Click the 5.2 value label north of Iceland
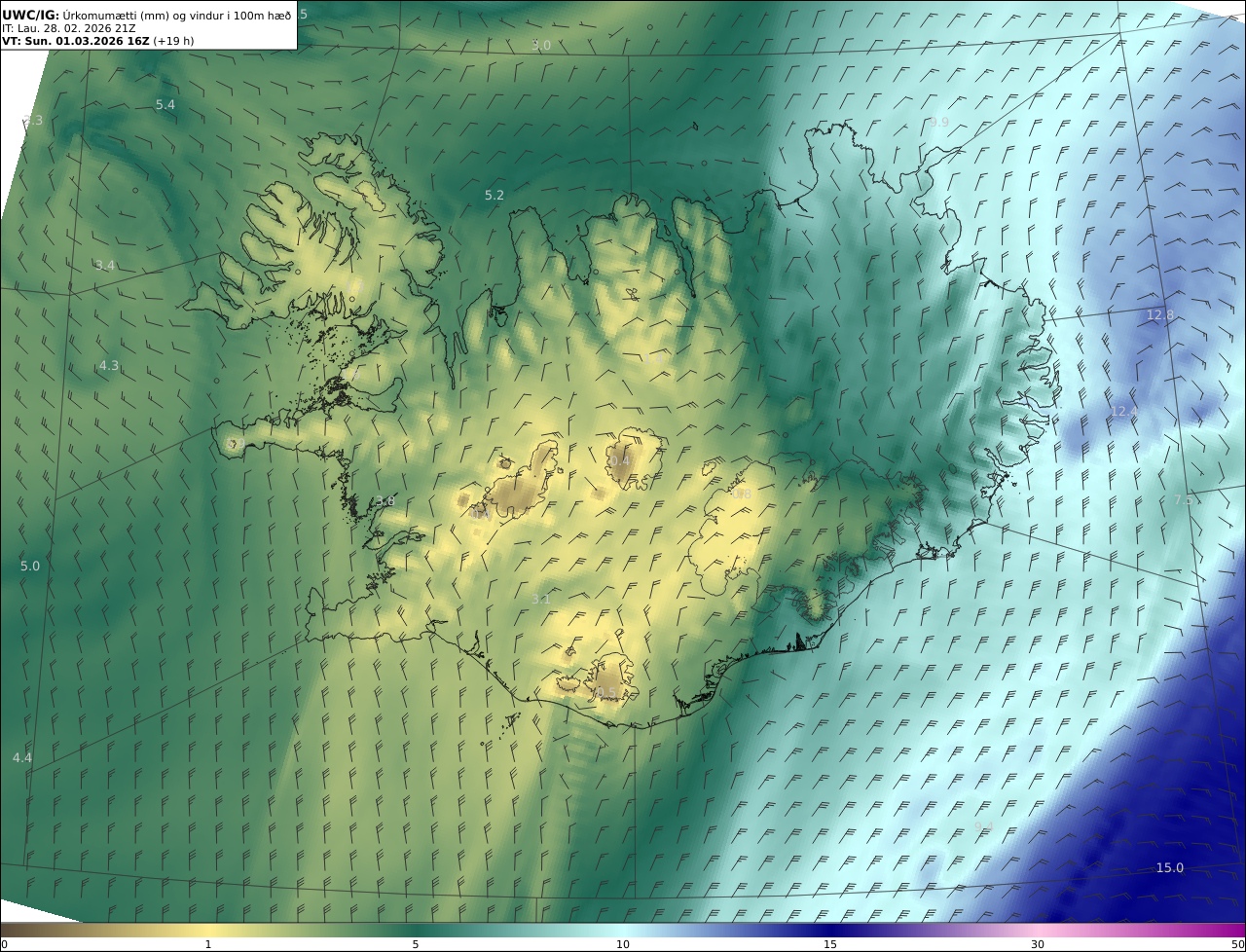Image resolution: width=1246 pixels, height=952 pixels. pos(495,196)
